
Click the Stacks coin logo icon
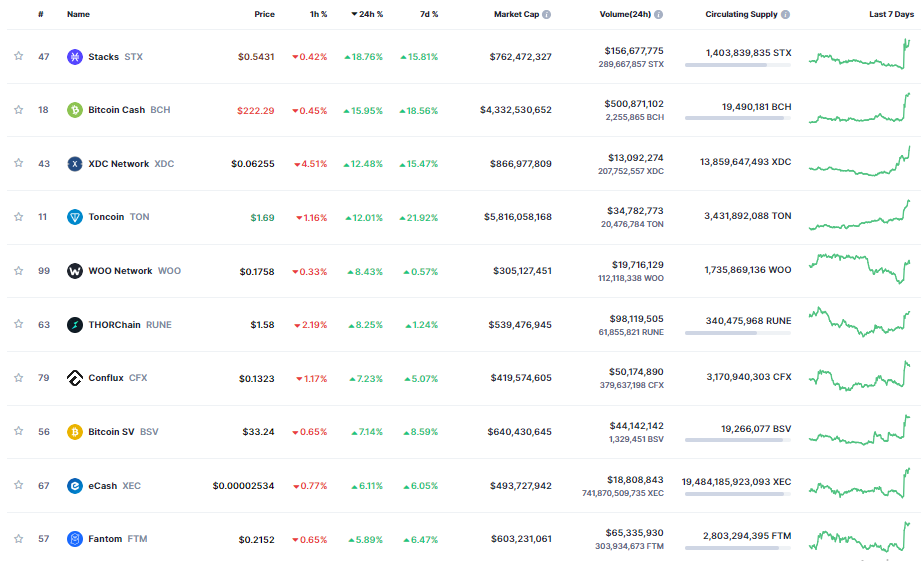coord(74,57)
